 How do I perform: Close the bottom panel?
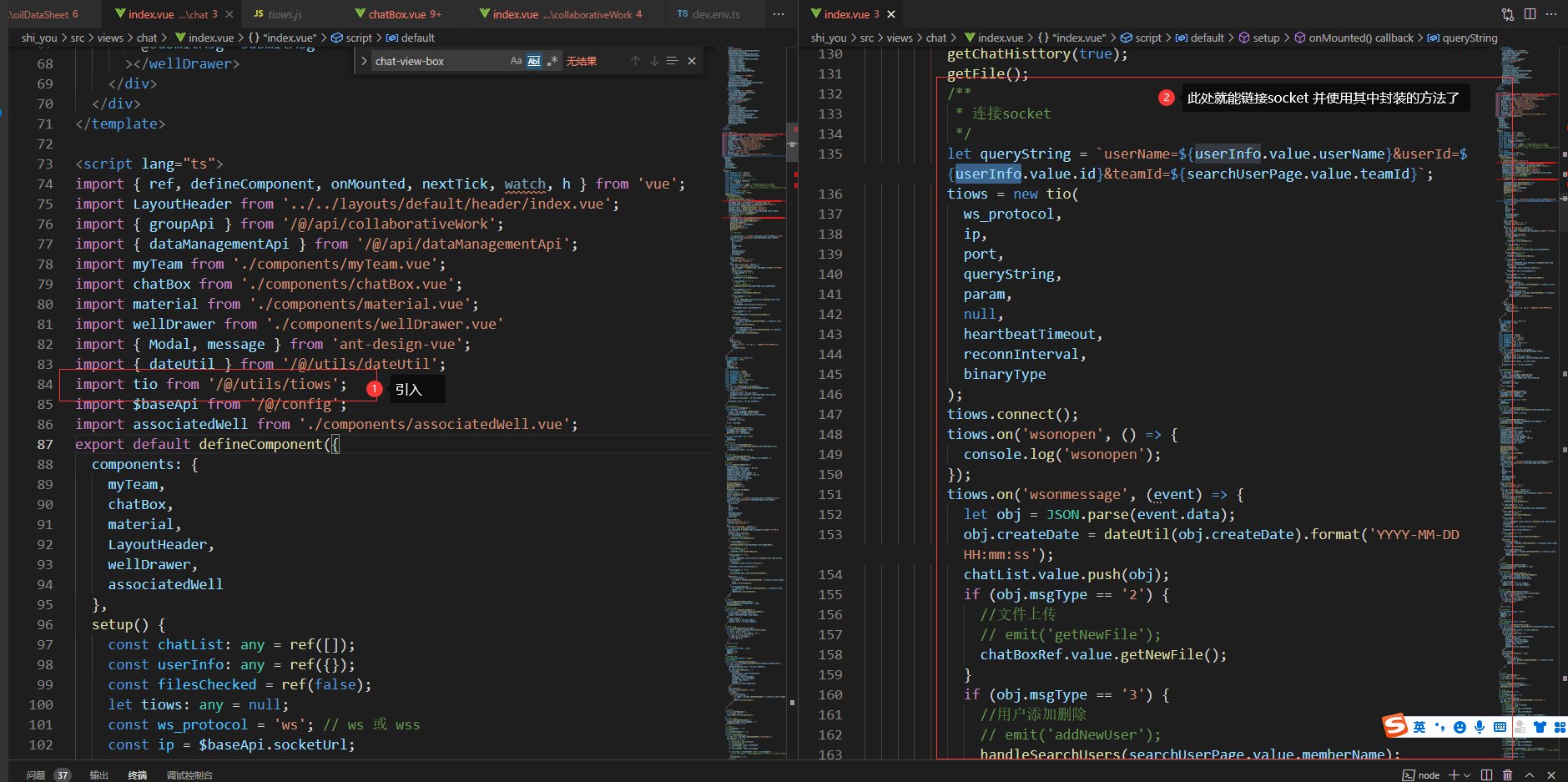1551,774
